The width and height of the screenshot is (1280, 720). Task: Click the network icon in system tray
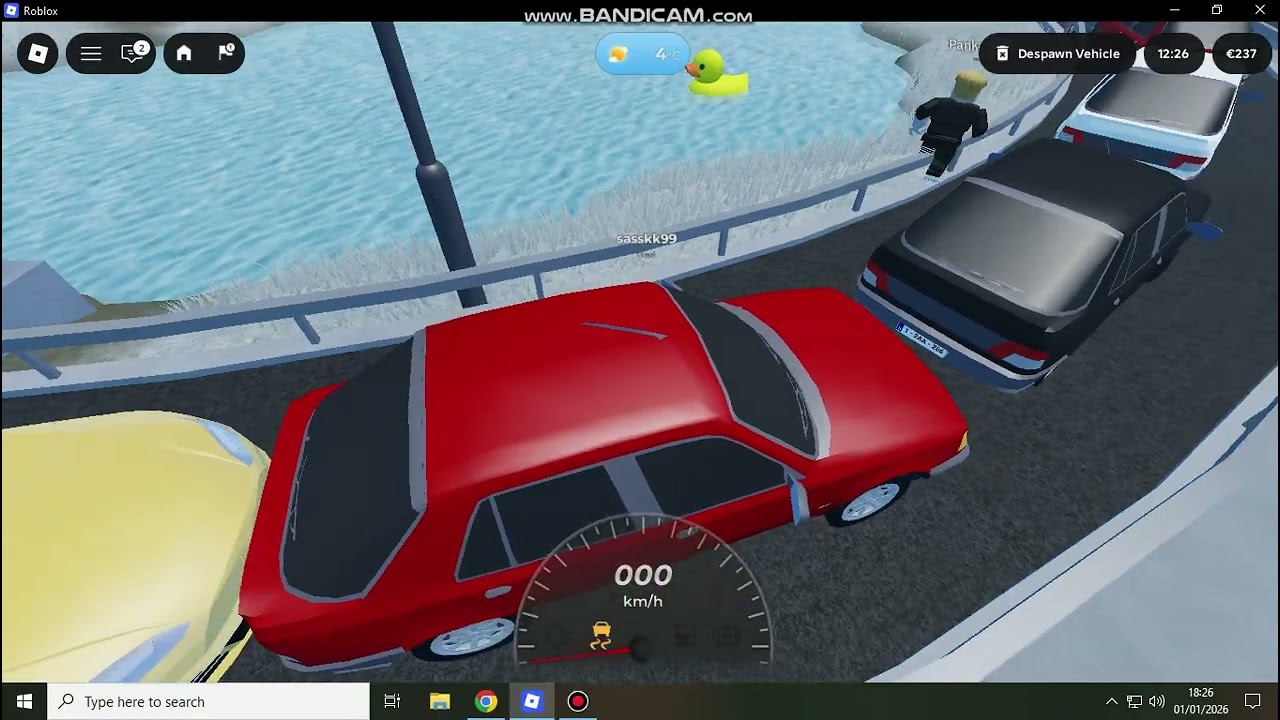click(x=1134, y=701)
